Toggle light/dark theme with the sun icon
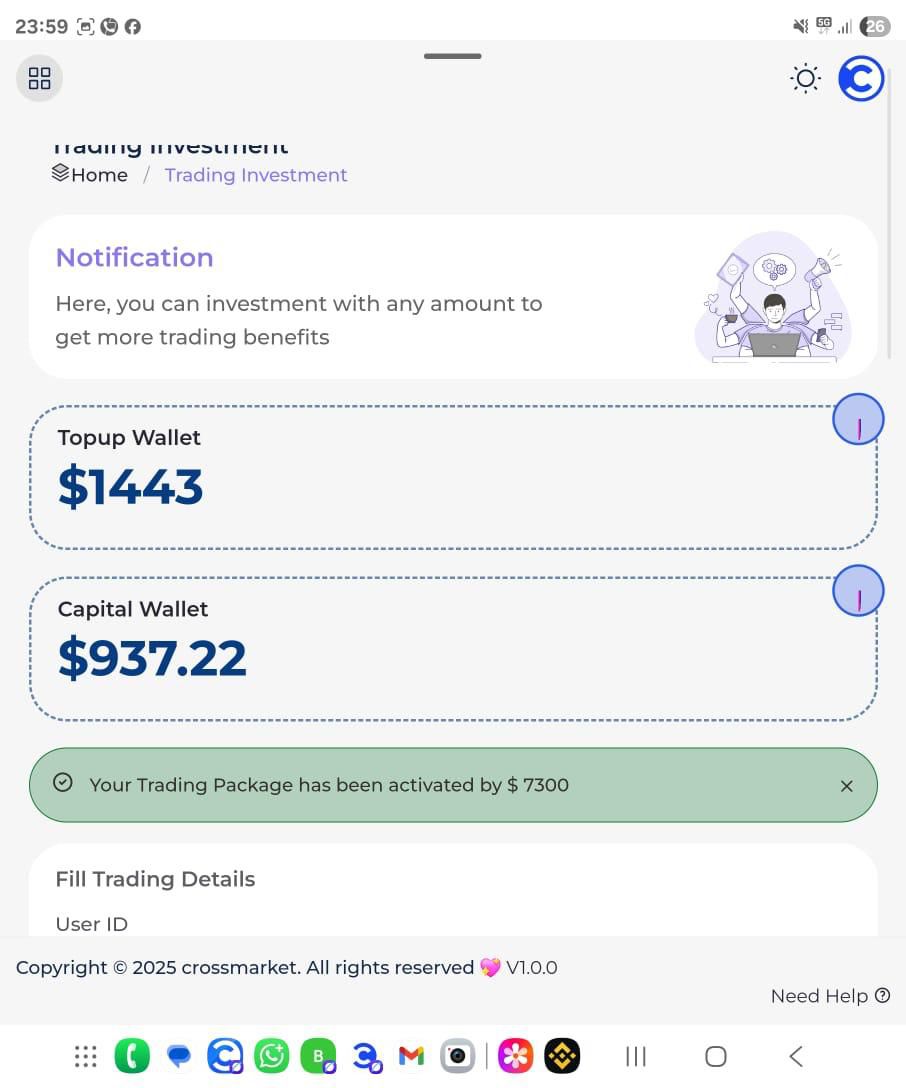Image resolution: width=906 pixels, height=1088 pixels. tap(805, 78)
